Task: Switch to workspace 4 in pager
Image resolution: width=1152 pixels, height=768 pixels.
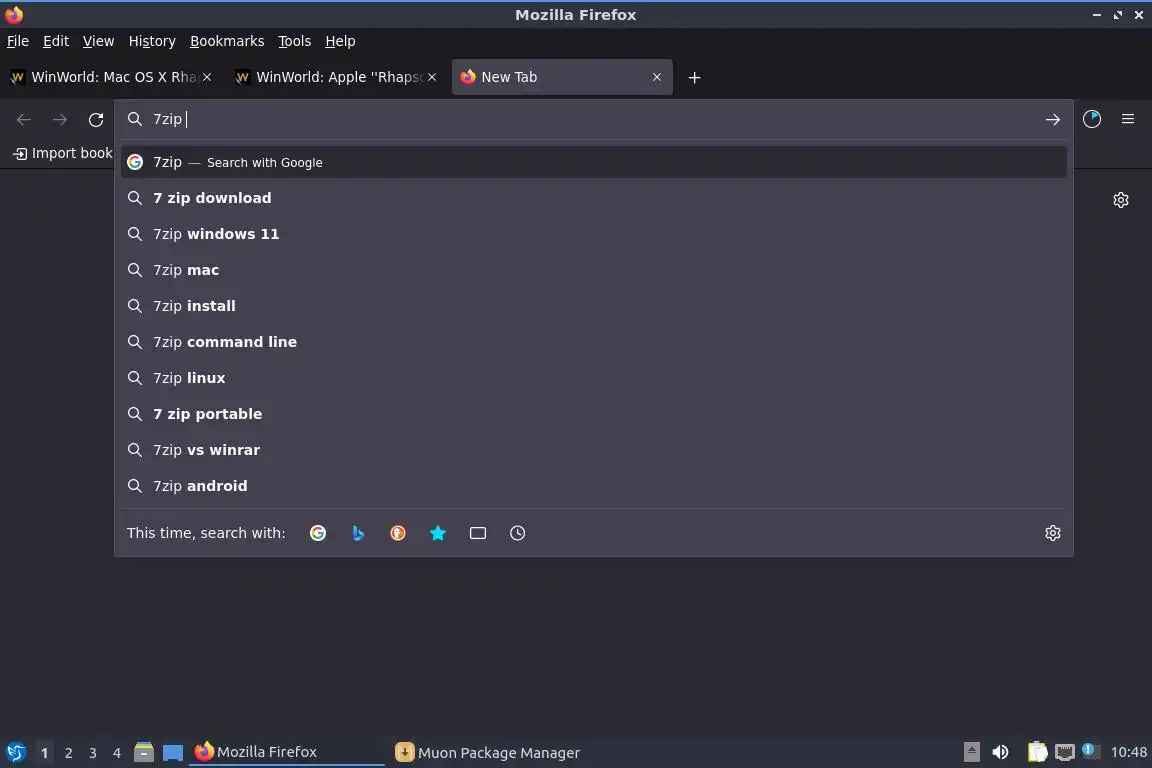Action: (117, 753)
